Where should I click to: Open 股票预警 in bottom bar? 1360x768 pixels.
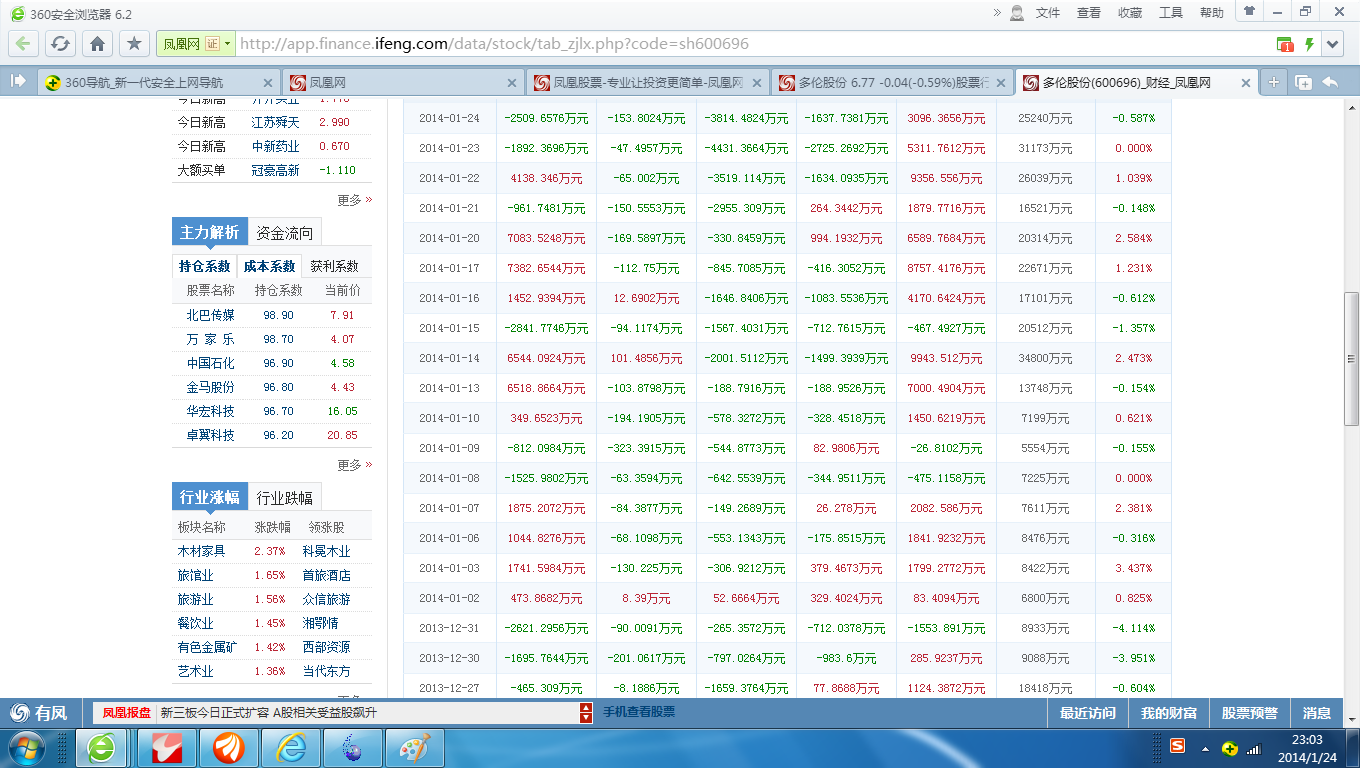(1250, 713)
